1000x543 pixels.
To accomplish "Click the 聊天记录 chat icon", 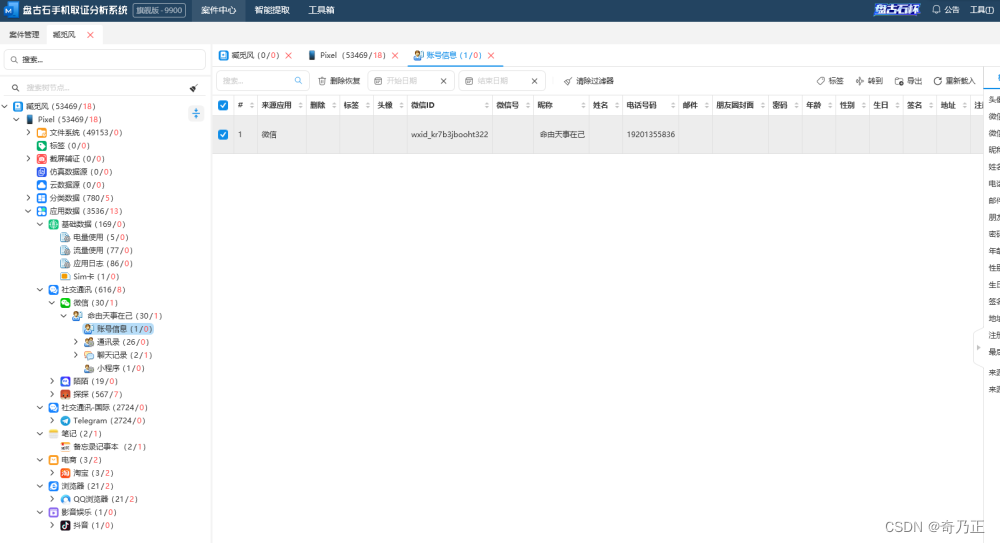I will [89, 355].
